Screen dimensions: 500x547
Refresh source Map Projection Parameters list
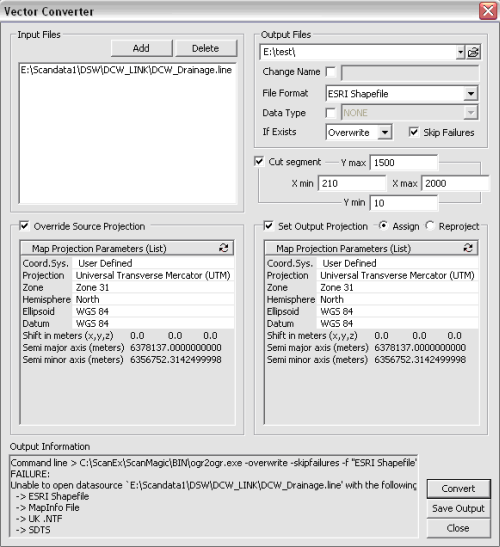coord(224,248)
